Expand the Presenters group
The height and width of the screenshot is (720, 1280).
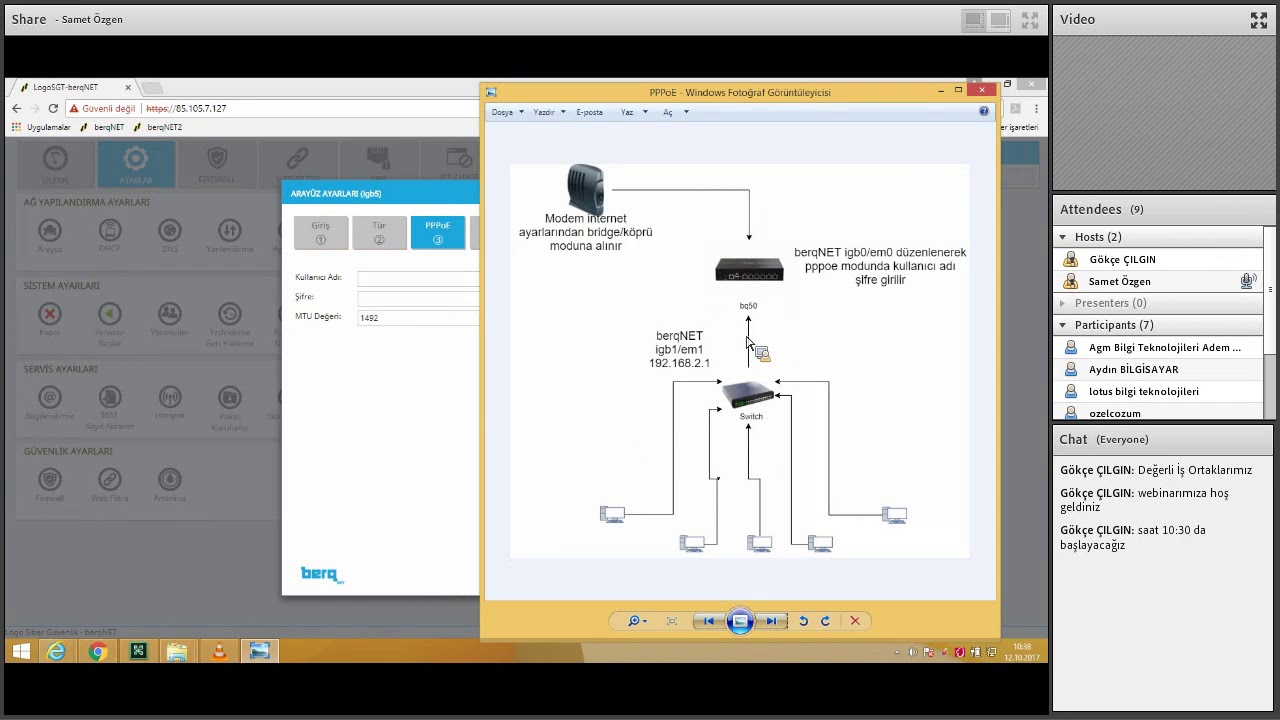pyautogui.click(x=1063, y=303)
